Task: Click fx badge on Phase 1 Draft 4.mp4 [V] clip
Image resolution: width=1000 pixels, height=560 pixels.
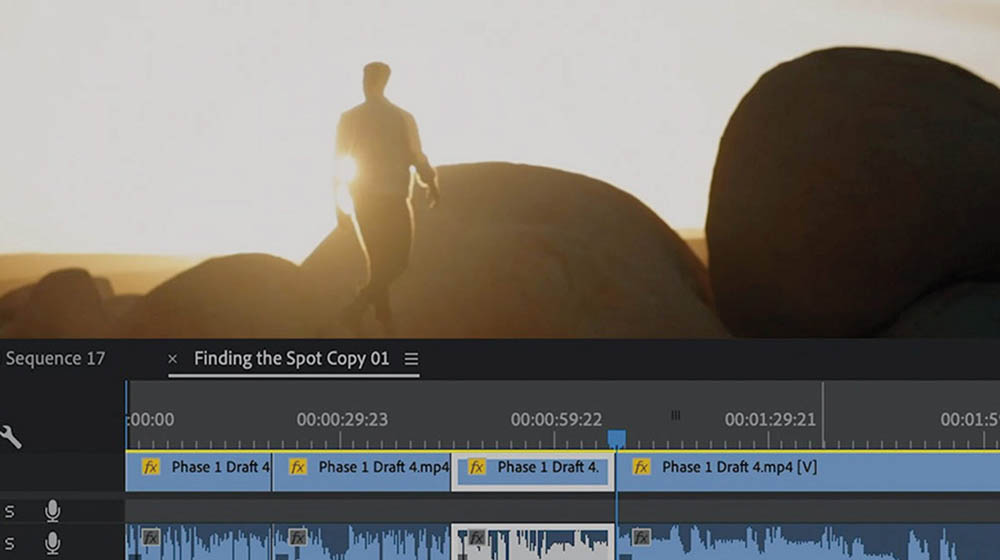Action: coord(641,467)
